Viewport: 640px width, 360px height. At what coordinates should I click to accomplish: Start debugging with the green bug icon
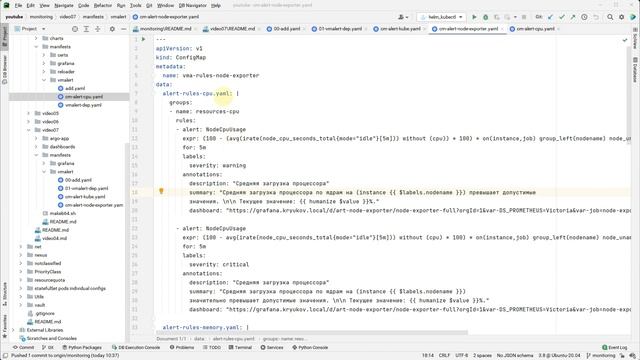485,17
